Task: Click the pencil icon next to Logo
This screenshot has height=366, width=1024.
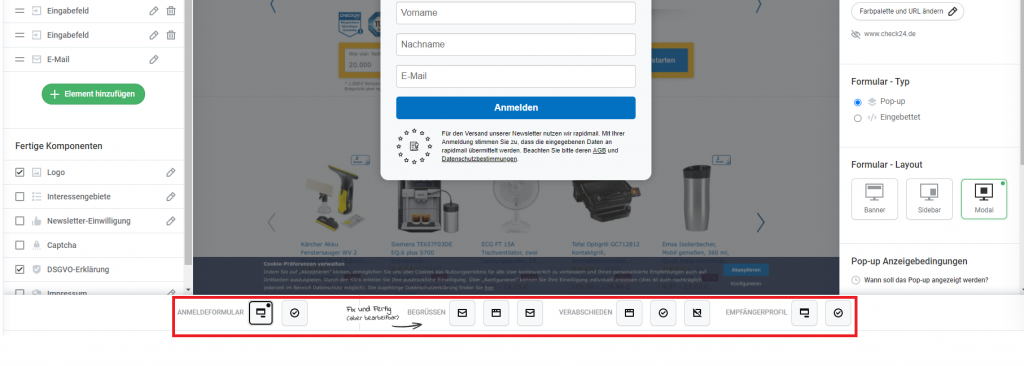Action: coord(170,173)
